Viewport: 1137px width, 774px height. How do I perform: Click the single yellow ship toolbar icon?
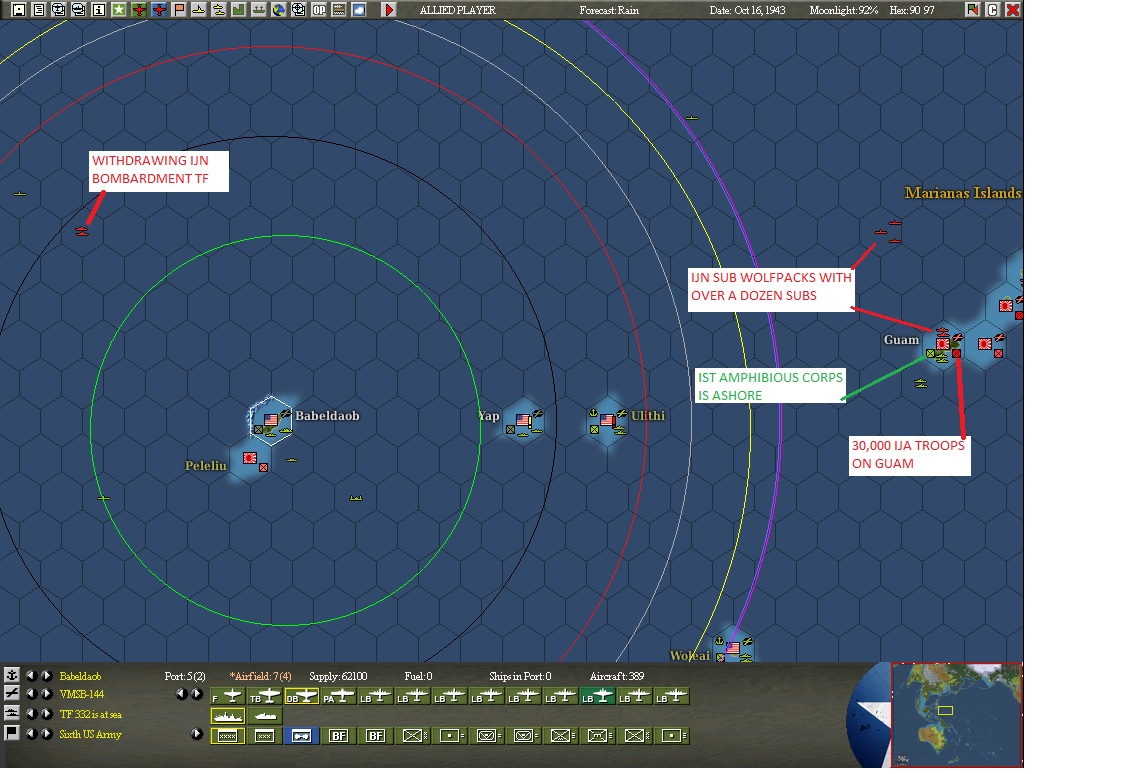click(199, 10)
